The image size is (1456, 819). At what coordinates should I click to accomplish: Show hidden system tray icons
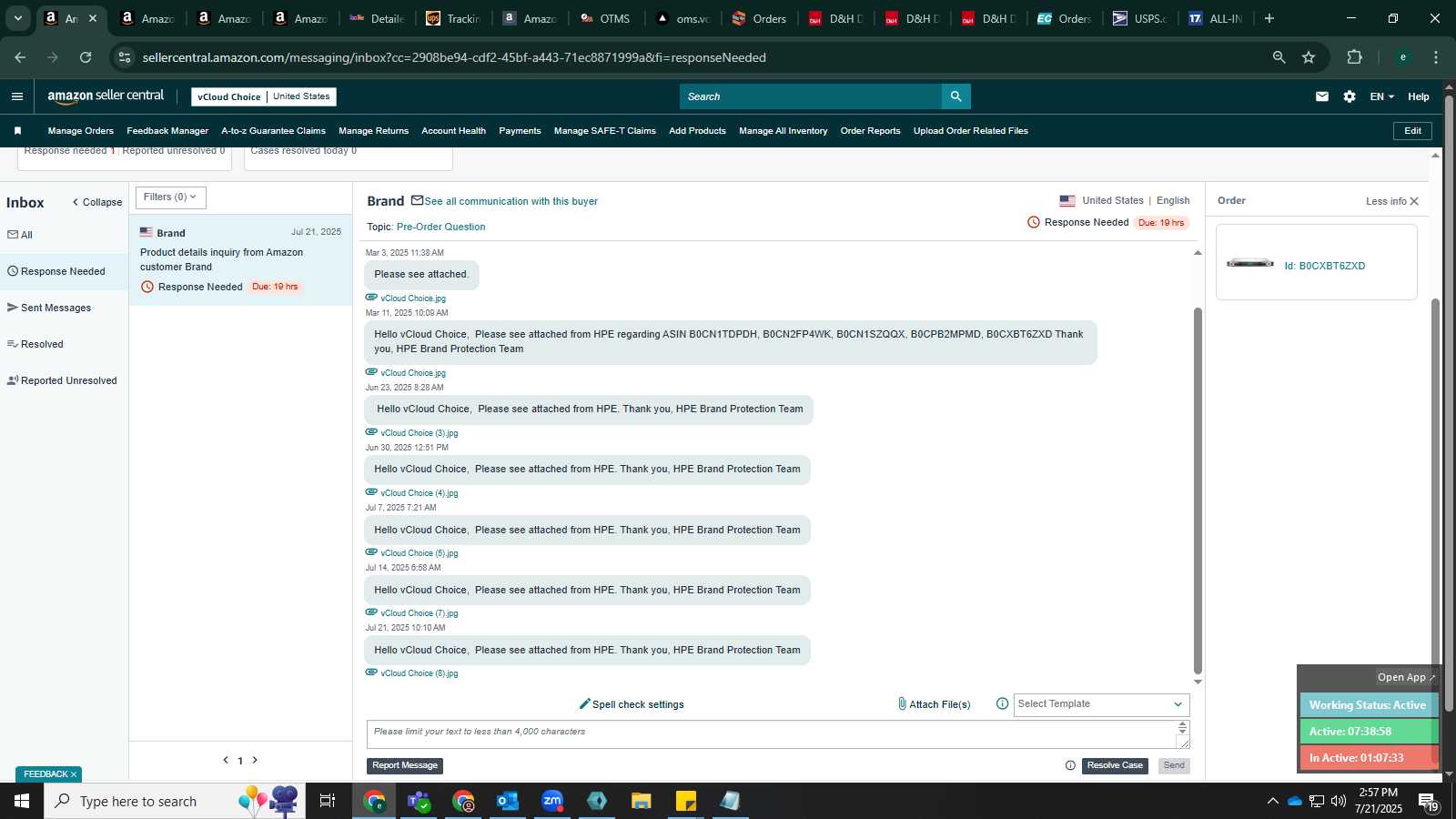[x=1272, y=801]
